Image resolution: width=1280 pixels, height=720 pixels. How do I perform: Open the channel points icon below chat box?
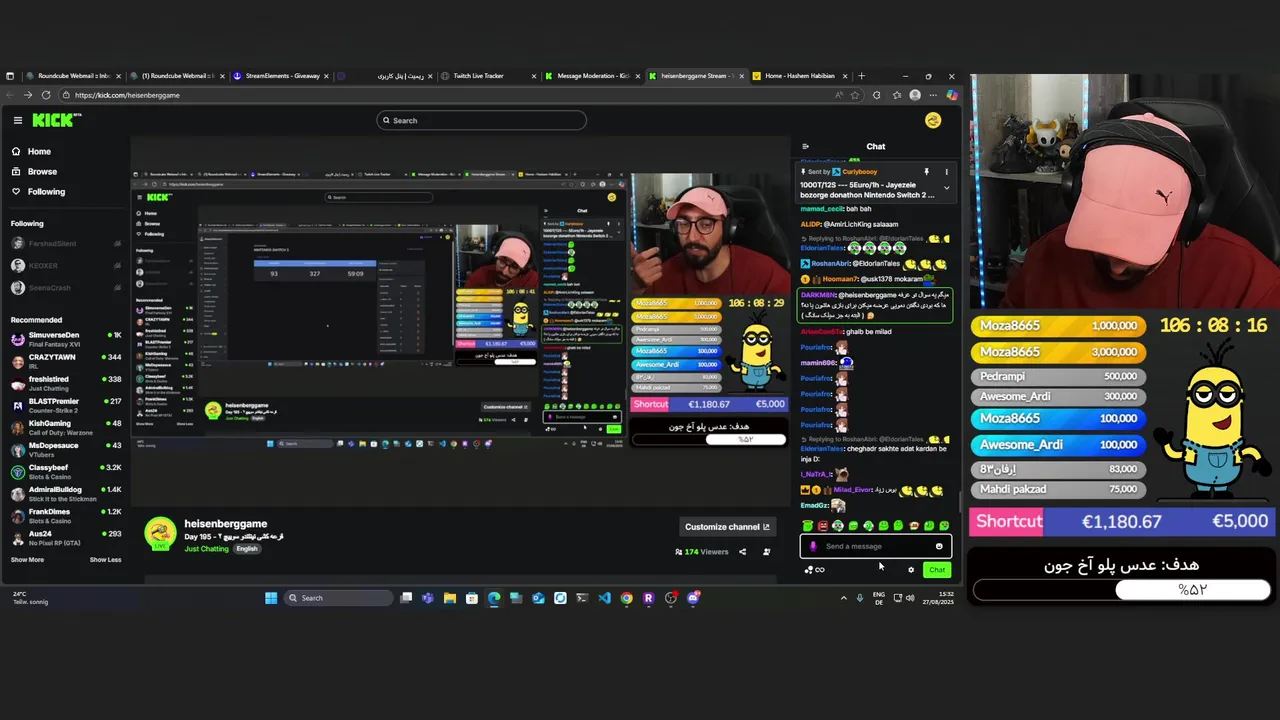point(814,570)
